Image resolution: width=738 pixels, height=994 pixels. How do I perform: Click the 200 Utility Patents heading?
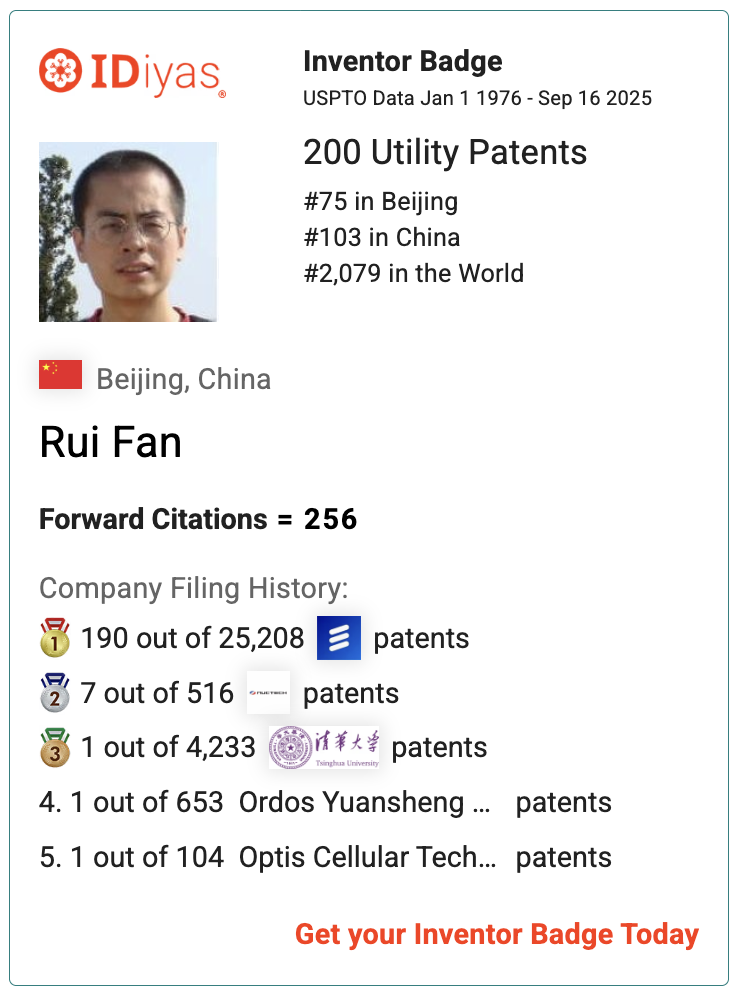445,153
